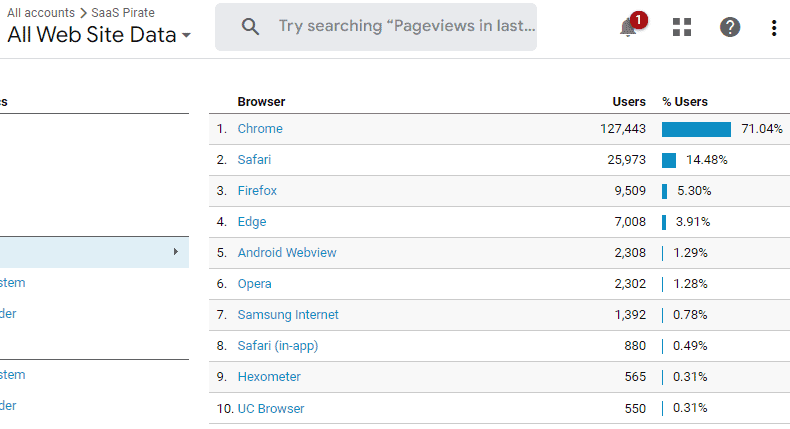The image size is (790, 429).
Task: Open the Hexometer browser link
Action: point(269,377)
